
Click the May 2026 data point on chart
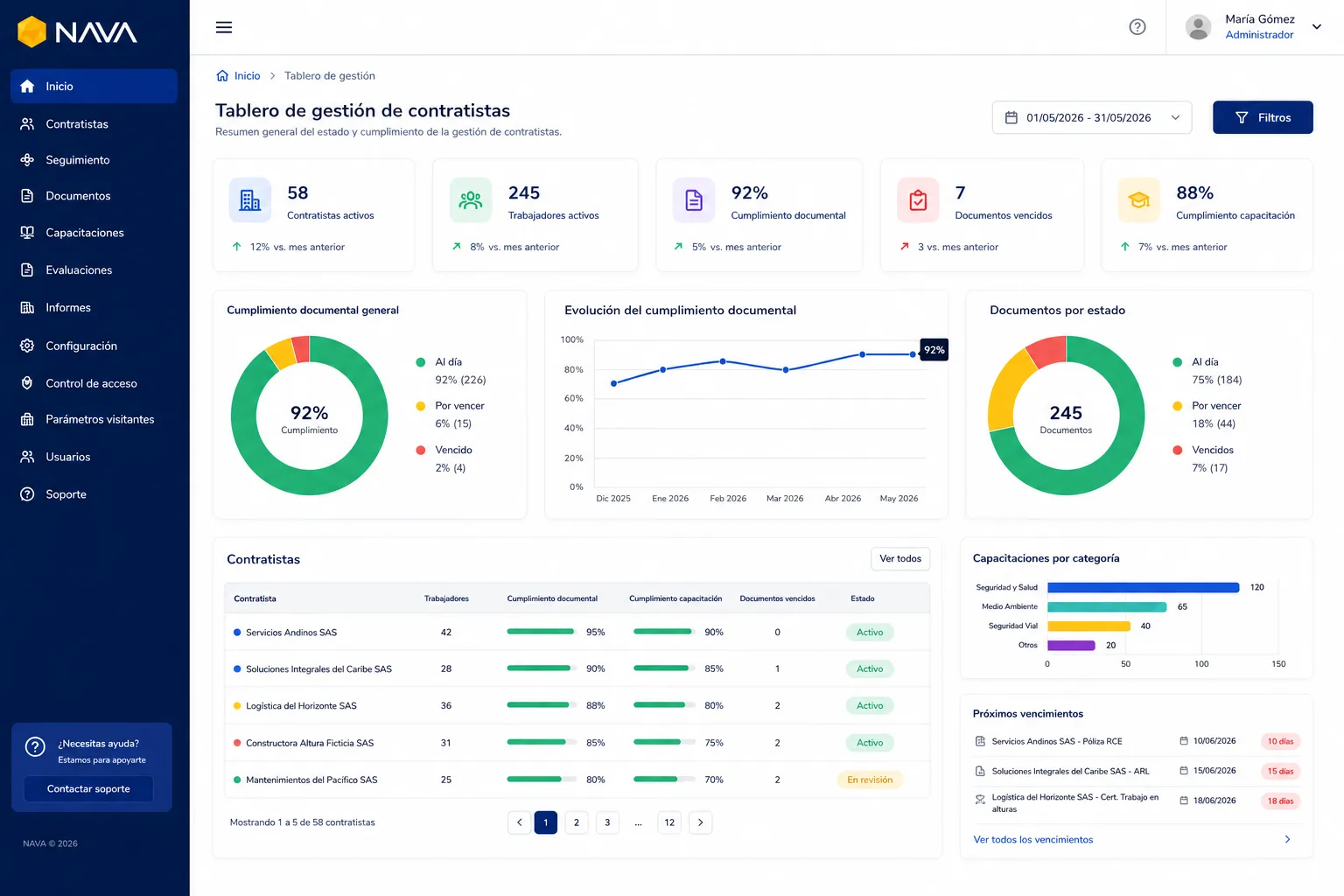(x=913, y=354)
